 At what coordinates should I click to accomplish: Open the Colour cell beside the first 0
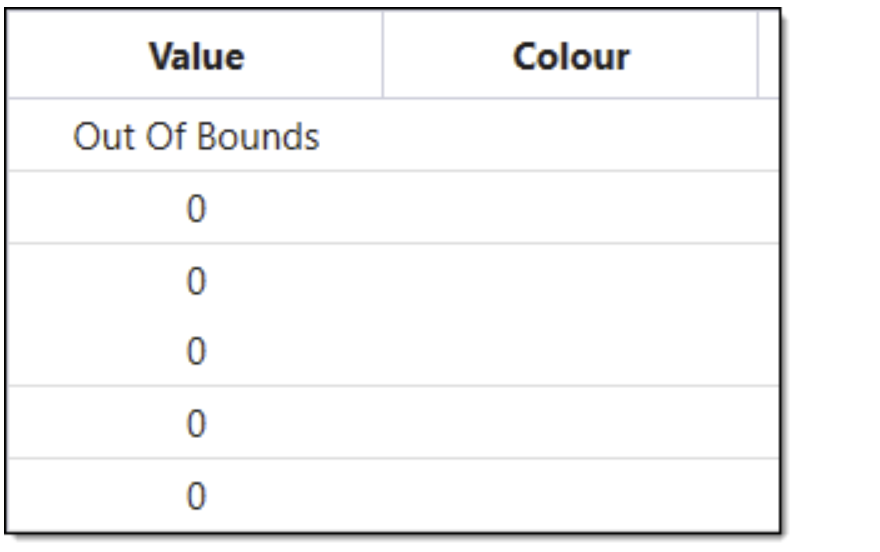[570, 208]
